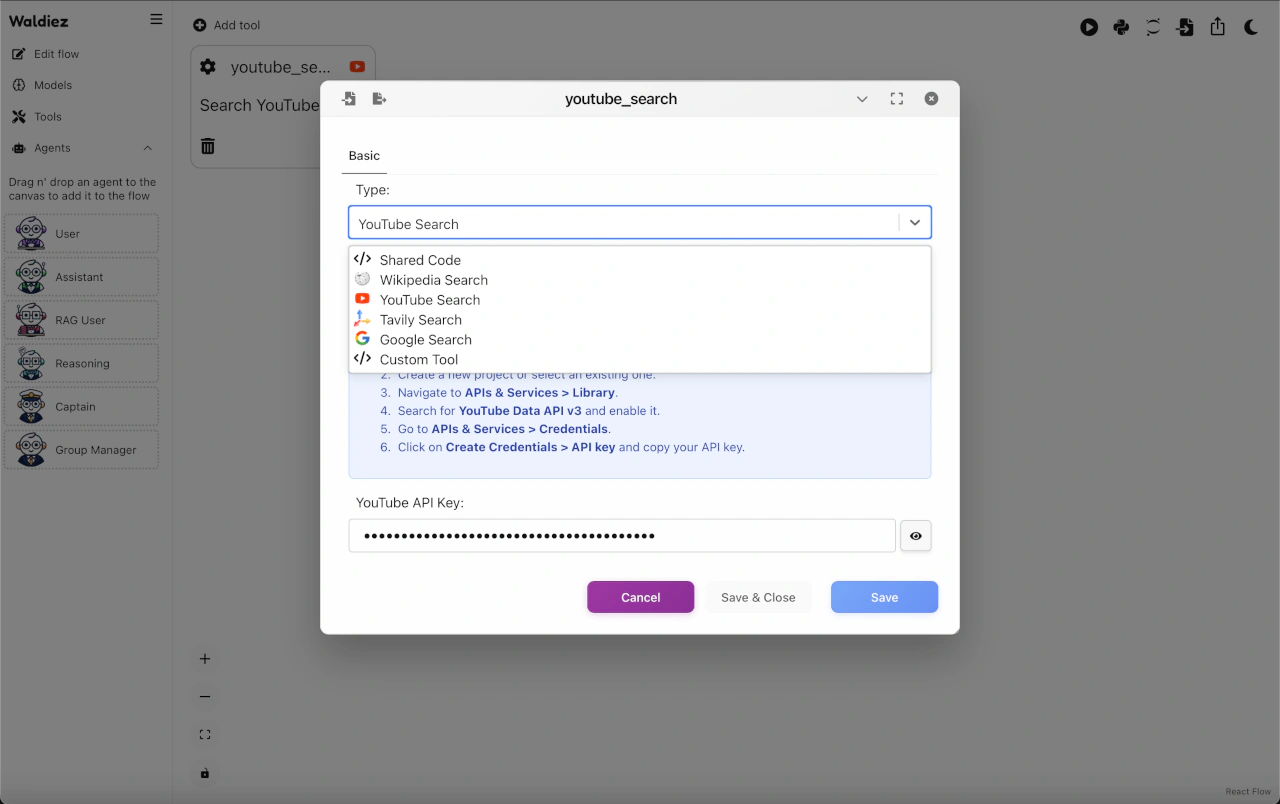Click the import tool icon in dialog header
This screenshot has height=804, width=1280.
[x=349, y=99]
